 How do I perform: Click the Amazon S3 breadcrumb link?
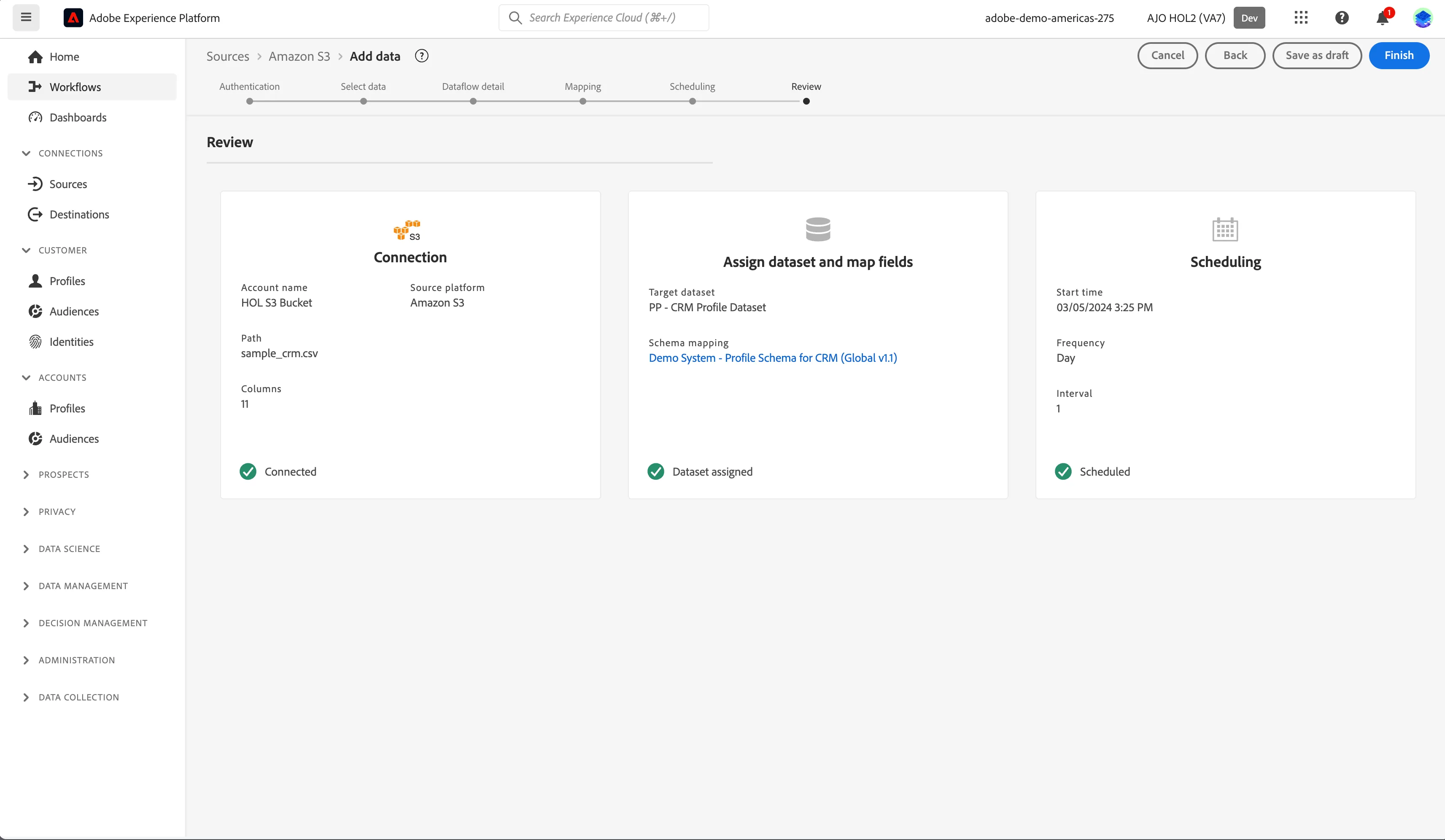(x=299, y=56)
